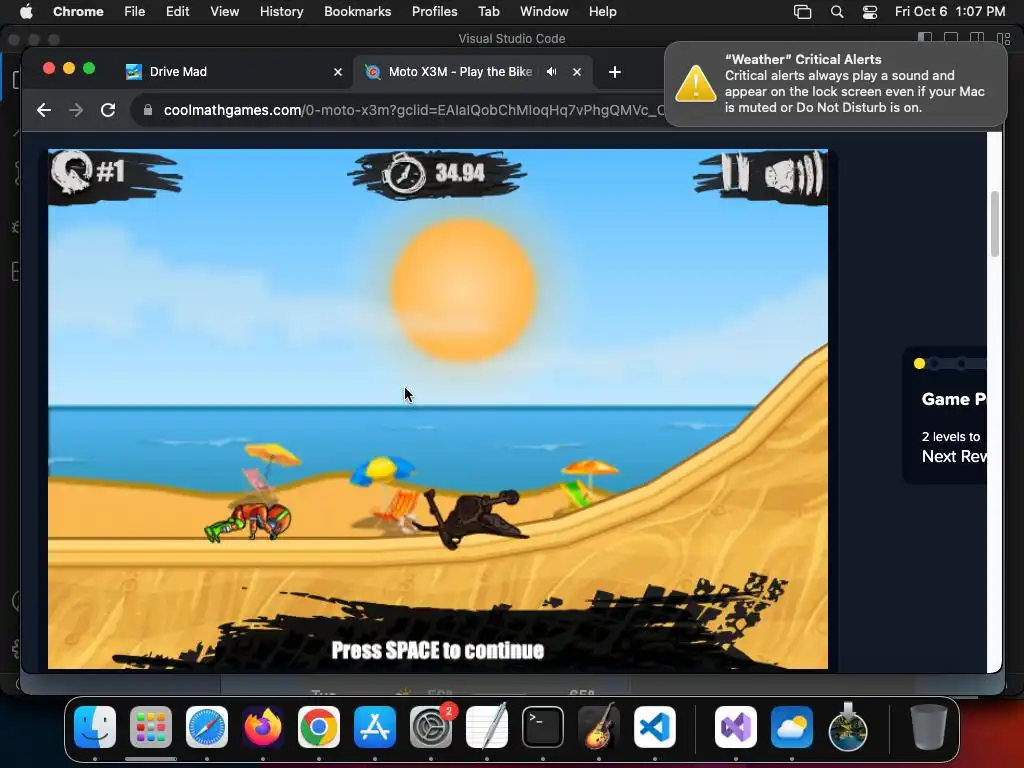Click the 'Next Rev' text in Game panel
The image size is (1024, 768).
pyautogui.click(x=953, y=456)
